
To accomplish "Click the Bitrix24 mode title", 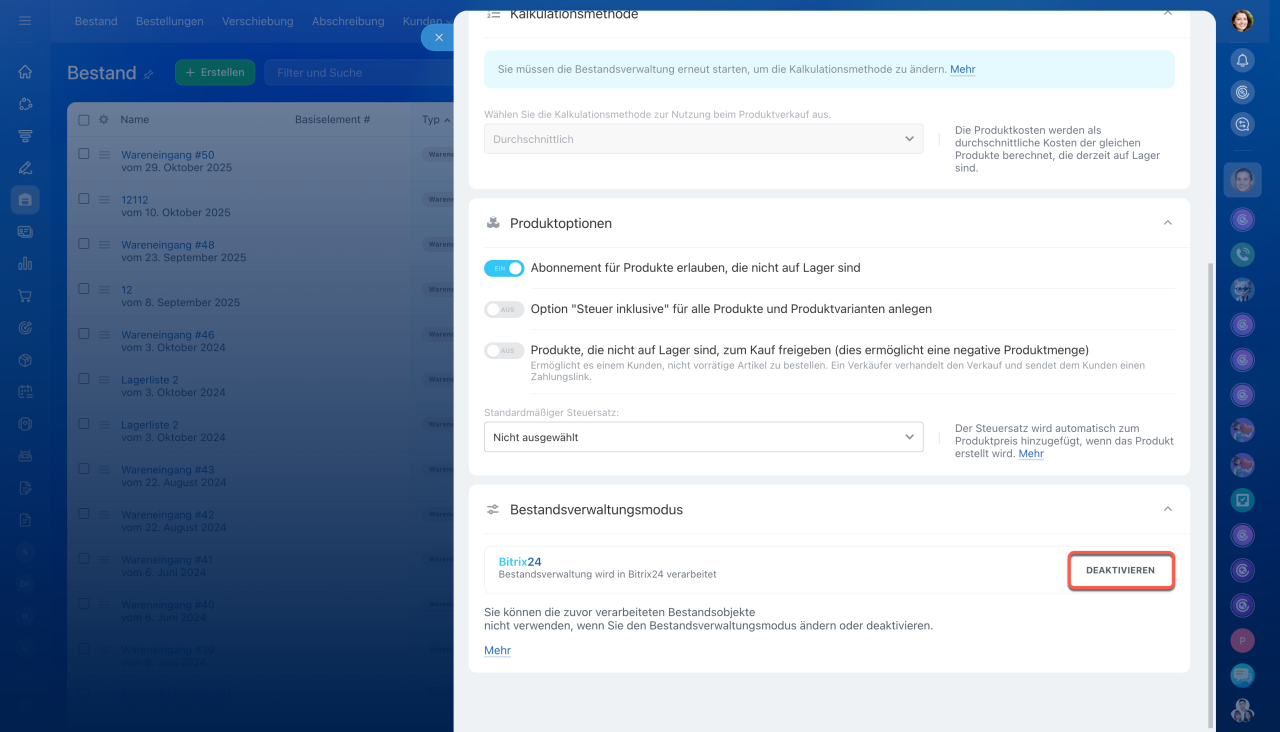I will (x=520, y=562).
